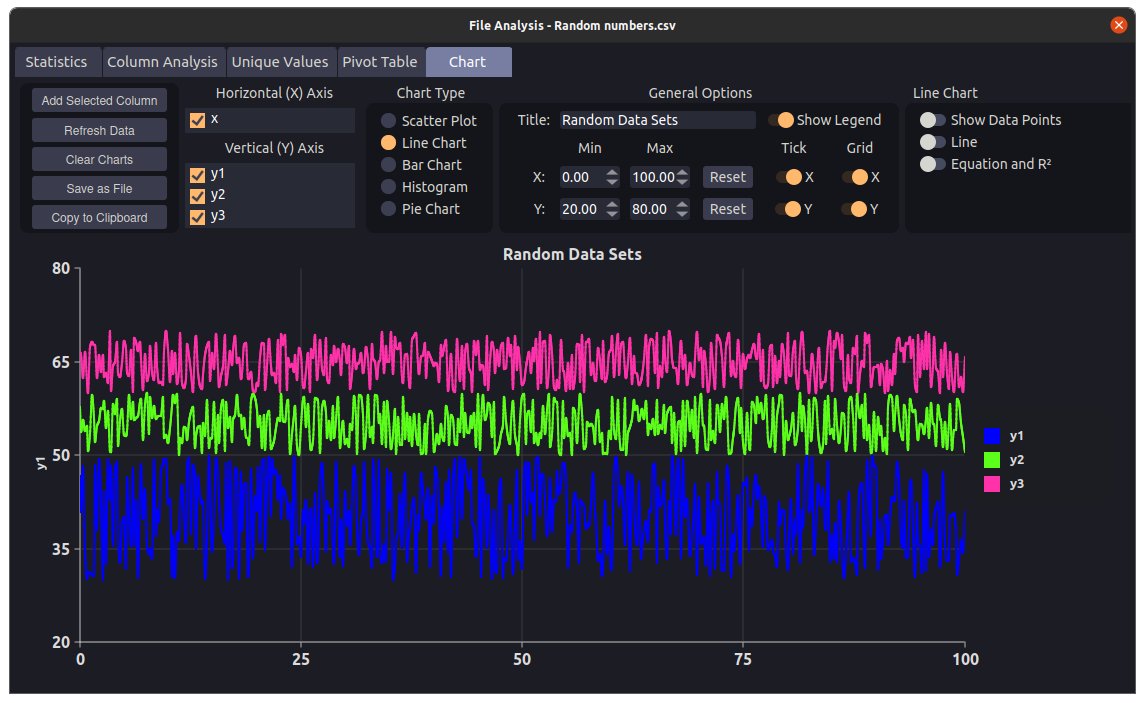Click the rotated y1 axis label
Screen dimensions: 1145x703
tap(41, 463)
